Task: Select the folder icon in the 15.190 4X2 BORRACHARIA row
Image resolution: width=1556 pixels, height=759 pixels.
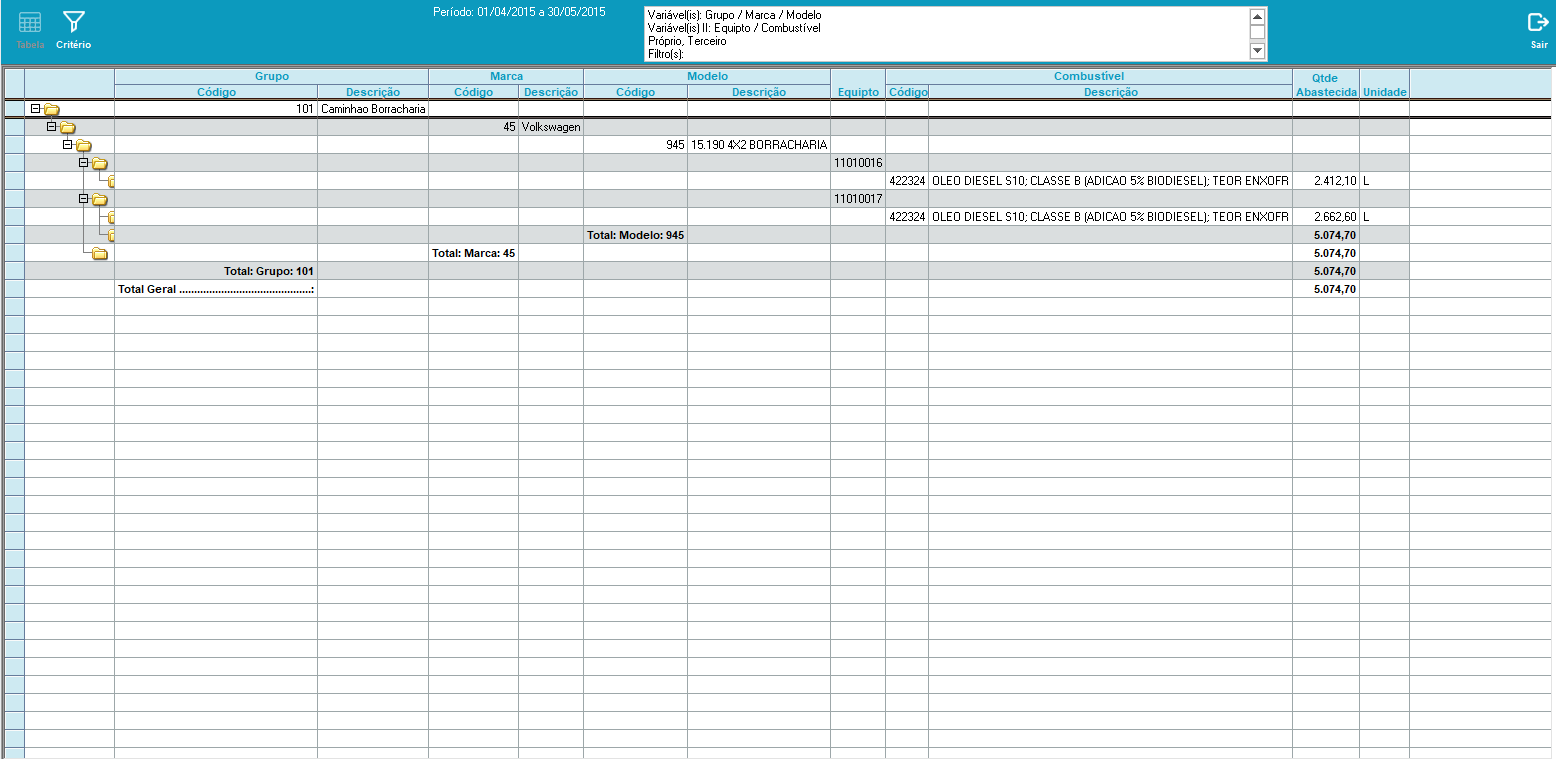Action: point(84,146)
